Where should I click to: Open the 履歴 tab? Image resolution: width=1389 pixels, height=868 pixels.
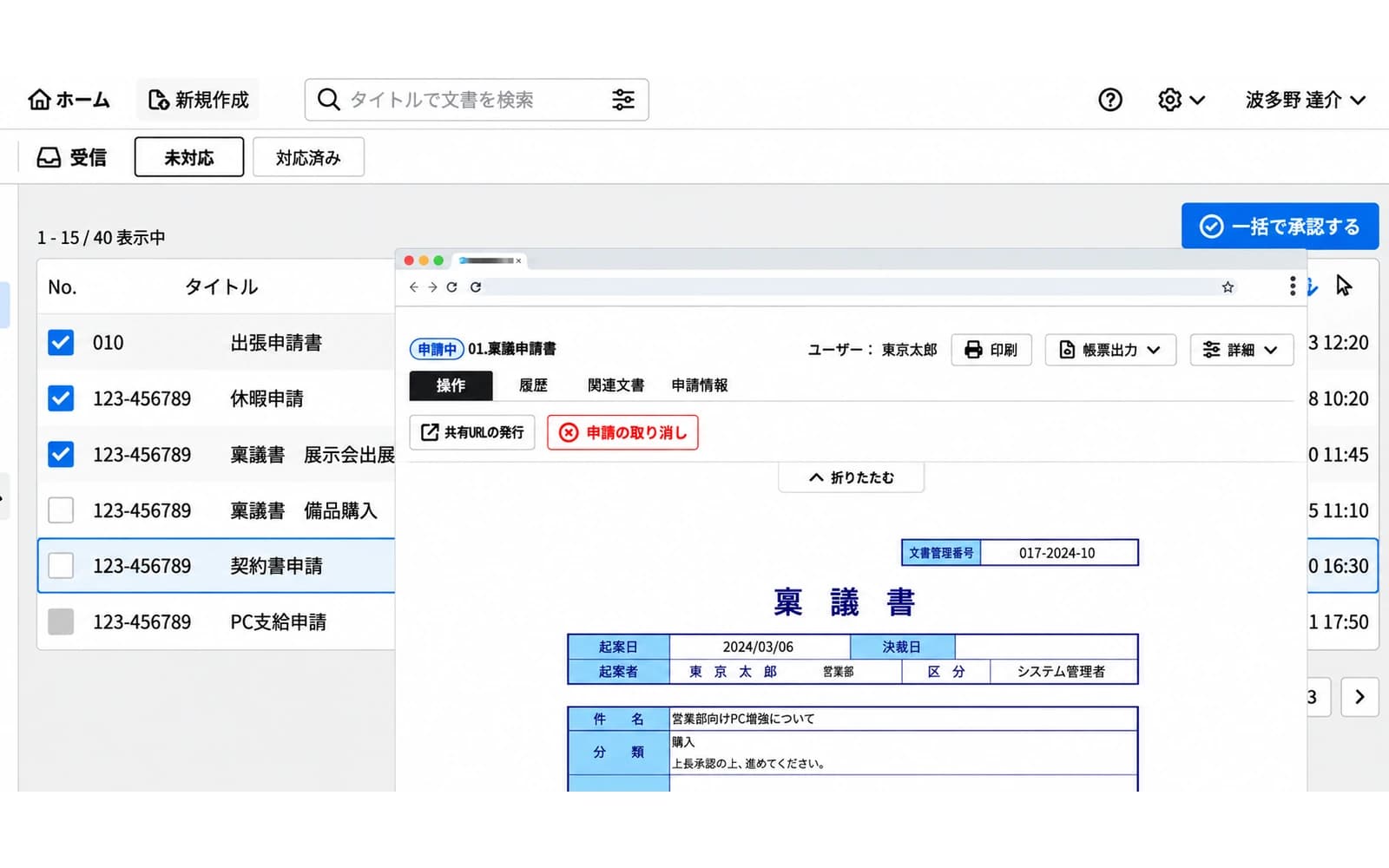tap(533, 385)
